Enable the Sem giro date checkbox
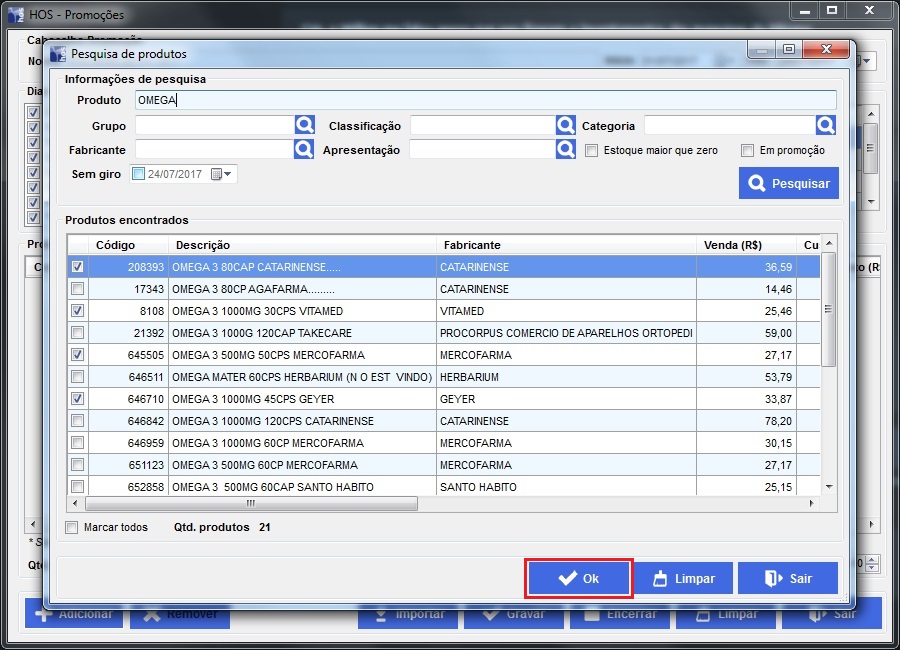 pyautogui.click(x=139, y=174)
